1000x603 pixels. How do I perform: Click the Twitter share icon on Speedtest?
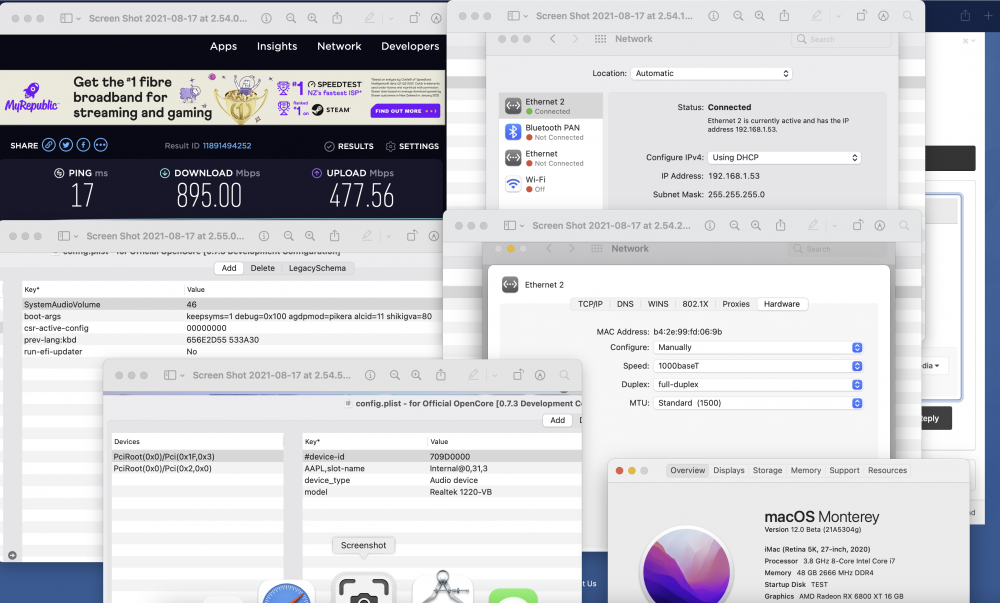(x=66, y=145)
